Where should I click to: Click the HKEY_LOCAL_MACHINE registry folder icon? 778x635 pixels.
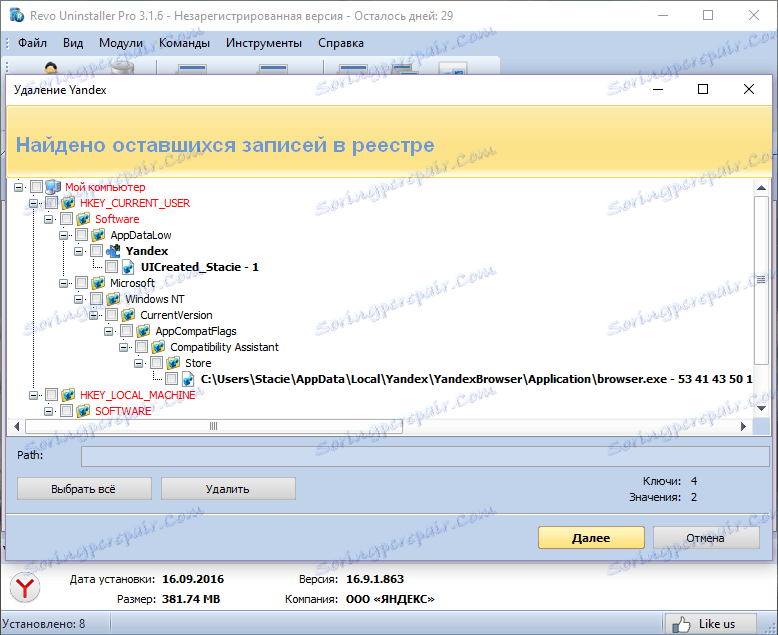point(68,395)
